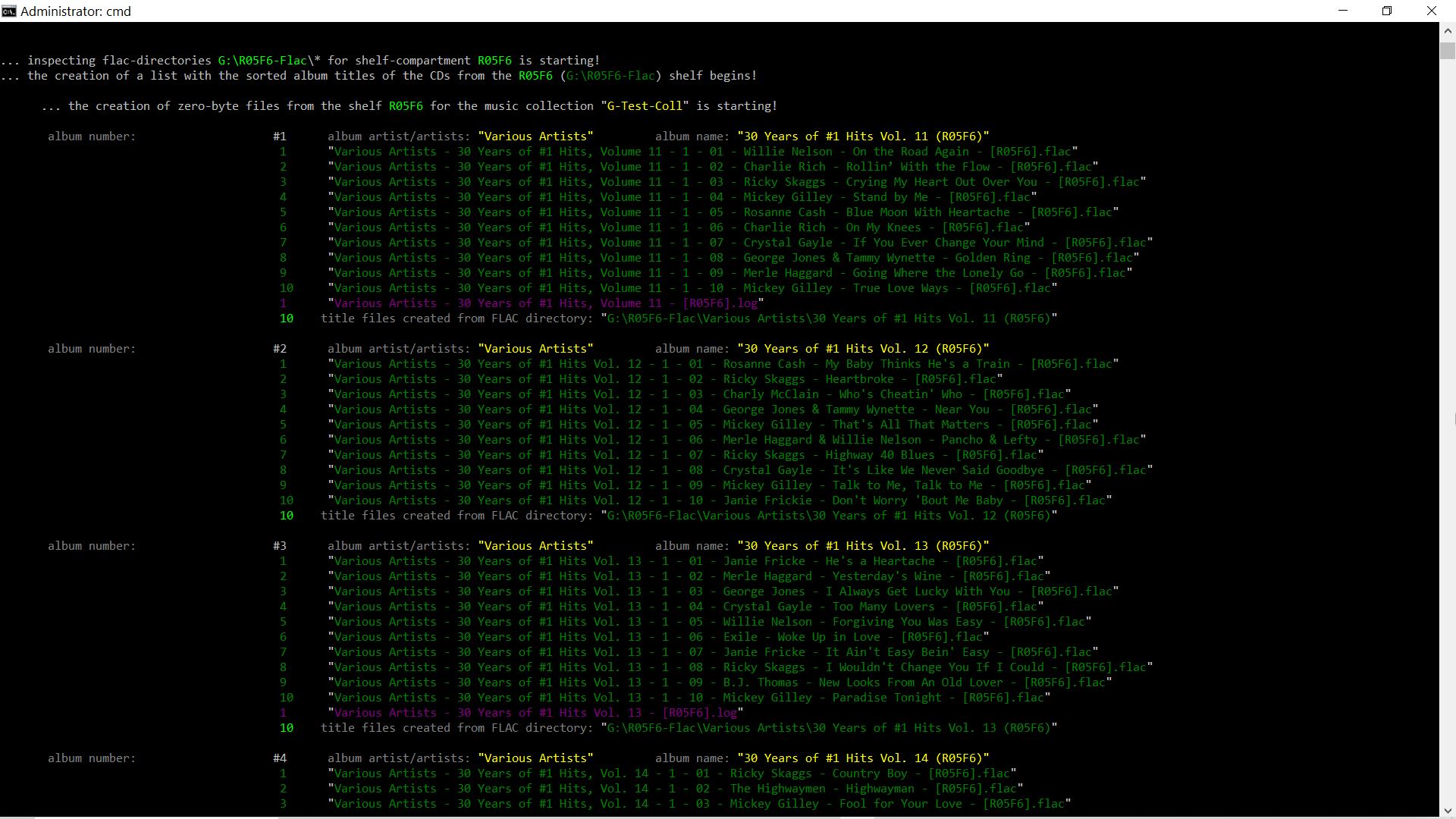This screenshot has height=819, width=1456.
Task: Click the vertical scrollbar thumb
Action: coord(1447,51)
